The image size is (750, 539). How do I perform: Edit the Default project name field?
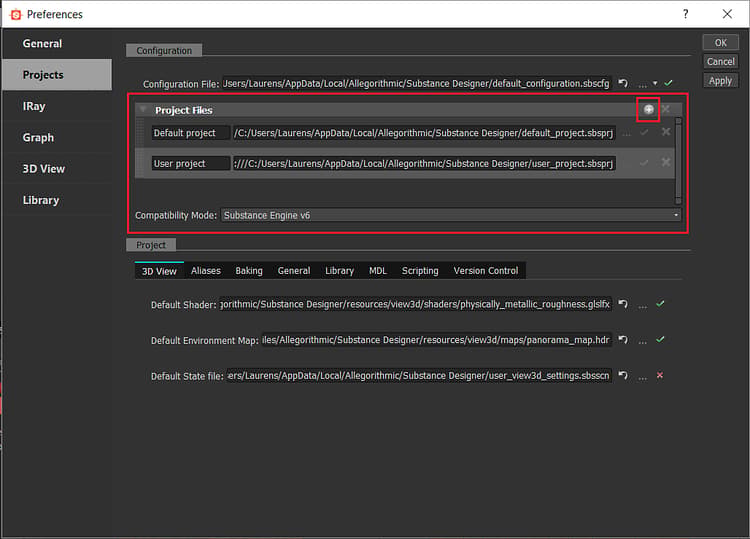[190, 133]
